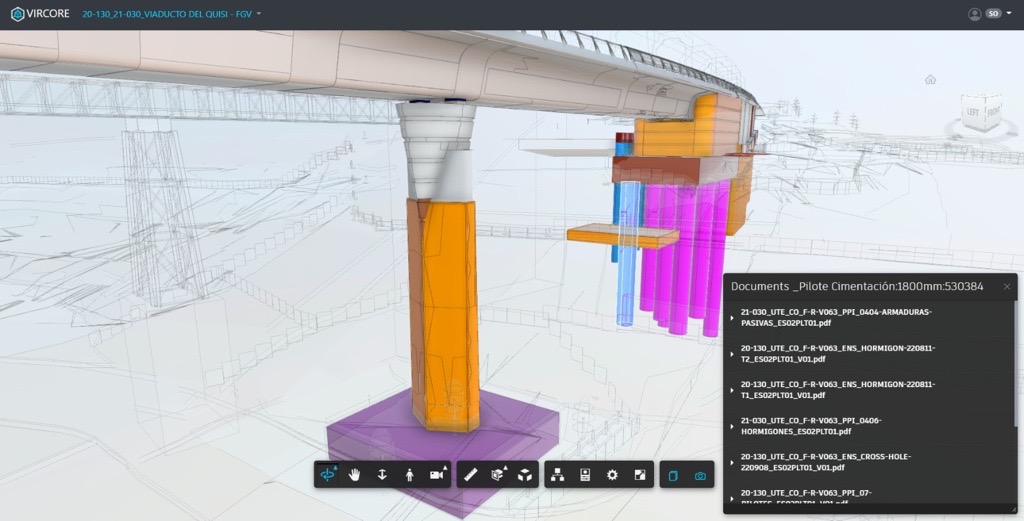1024x521 pixels.
Task: Enable First Person walk mode
Action: (409, 475)
